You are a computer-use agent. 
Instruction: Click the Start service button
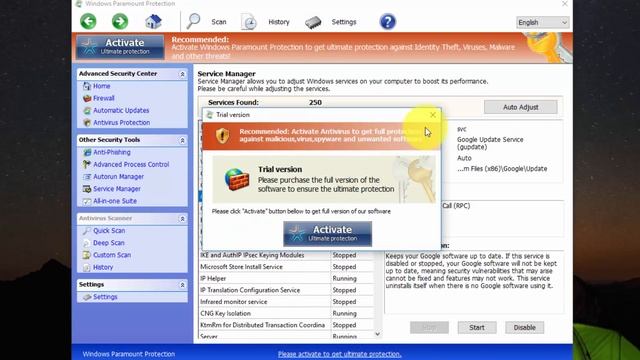(x=477, y=327)
